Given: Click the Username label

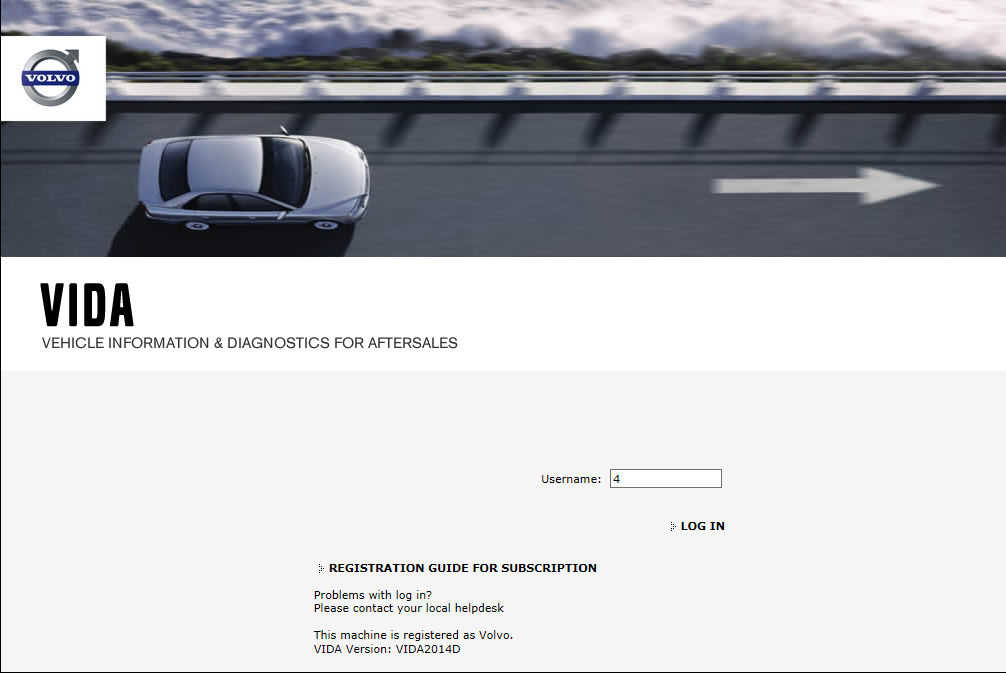Looking at the screenshot, I should tap(570, 479).
